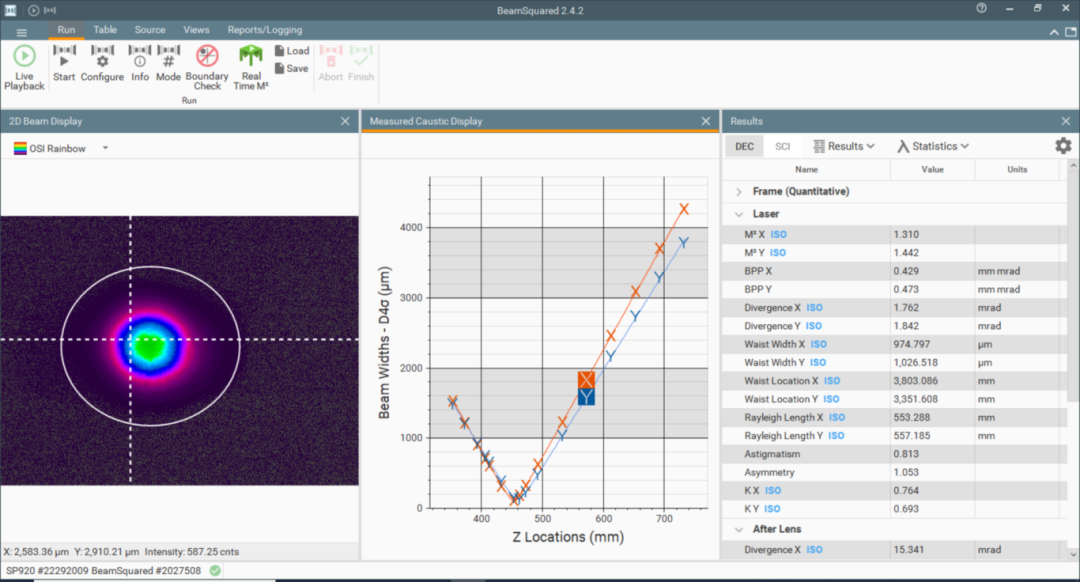Close the Measured Caustic Display panel
The height and width of the screenshot is (582, 1080).
click(706, 121)
